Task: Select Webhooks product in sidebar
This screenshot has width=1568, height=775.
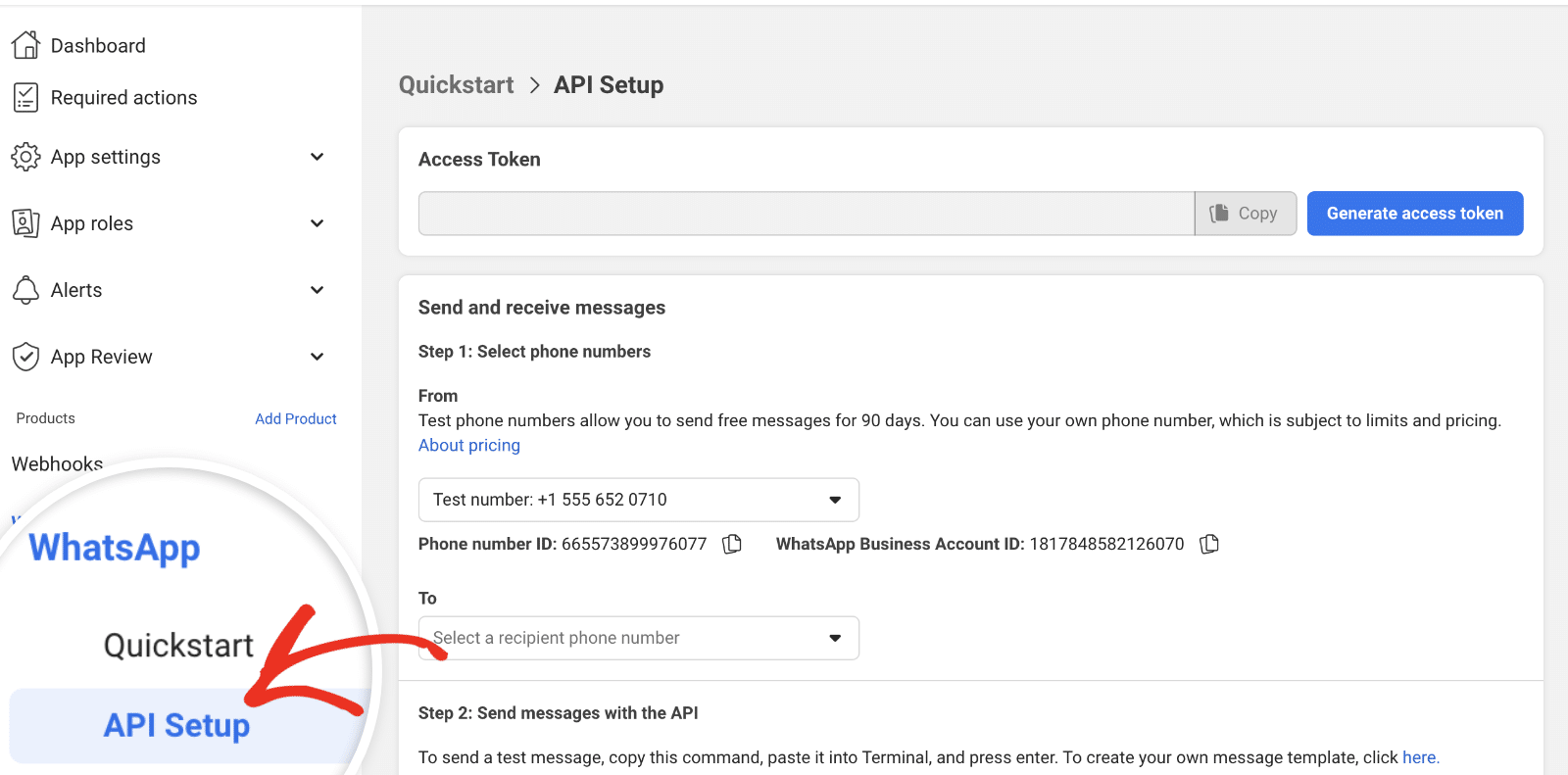Action: point(57,463)
